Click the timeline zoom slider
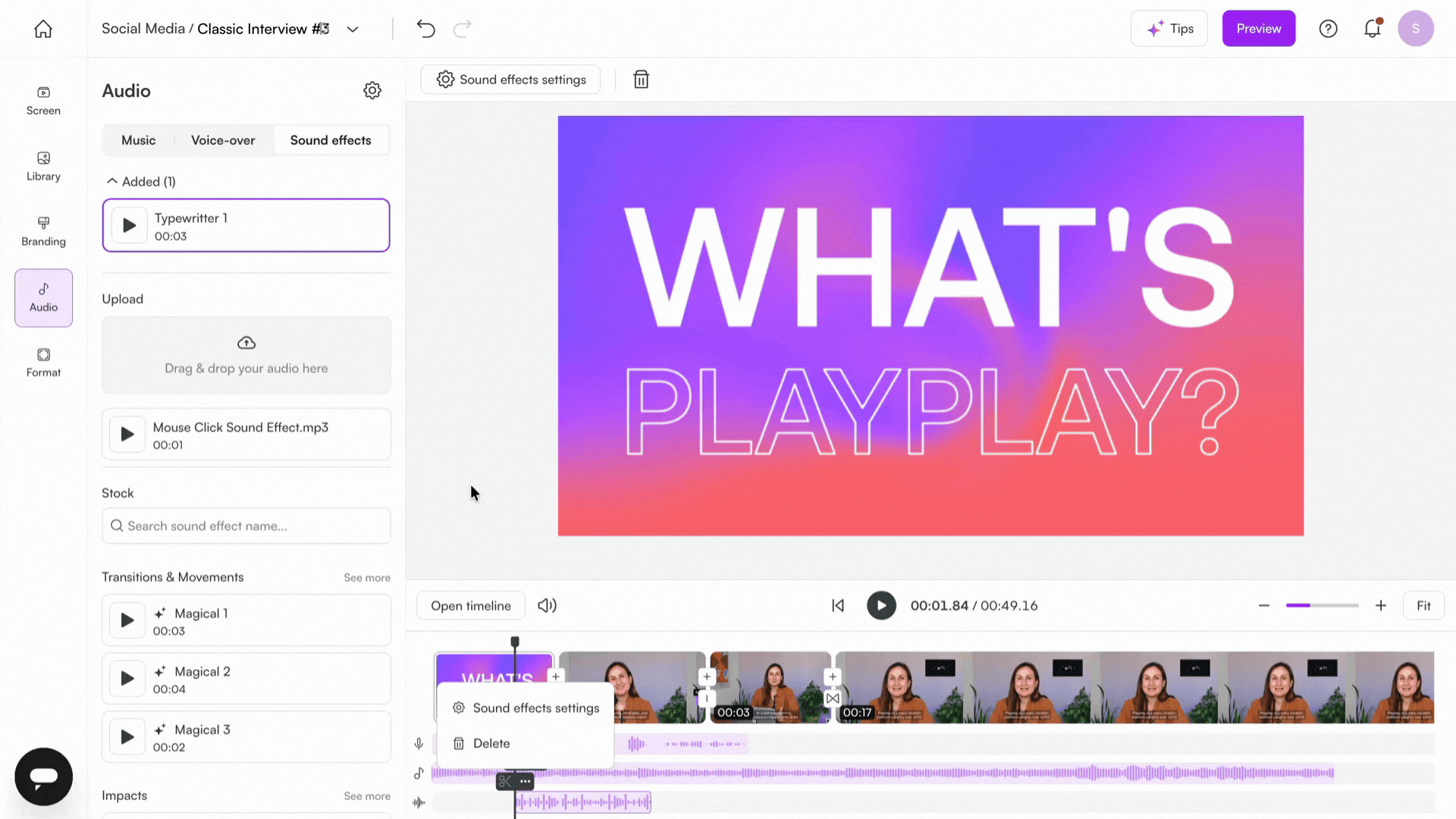The height and width of the screenshot is (819, 1456). (1322, 606)
